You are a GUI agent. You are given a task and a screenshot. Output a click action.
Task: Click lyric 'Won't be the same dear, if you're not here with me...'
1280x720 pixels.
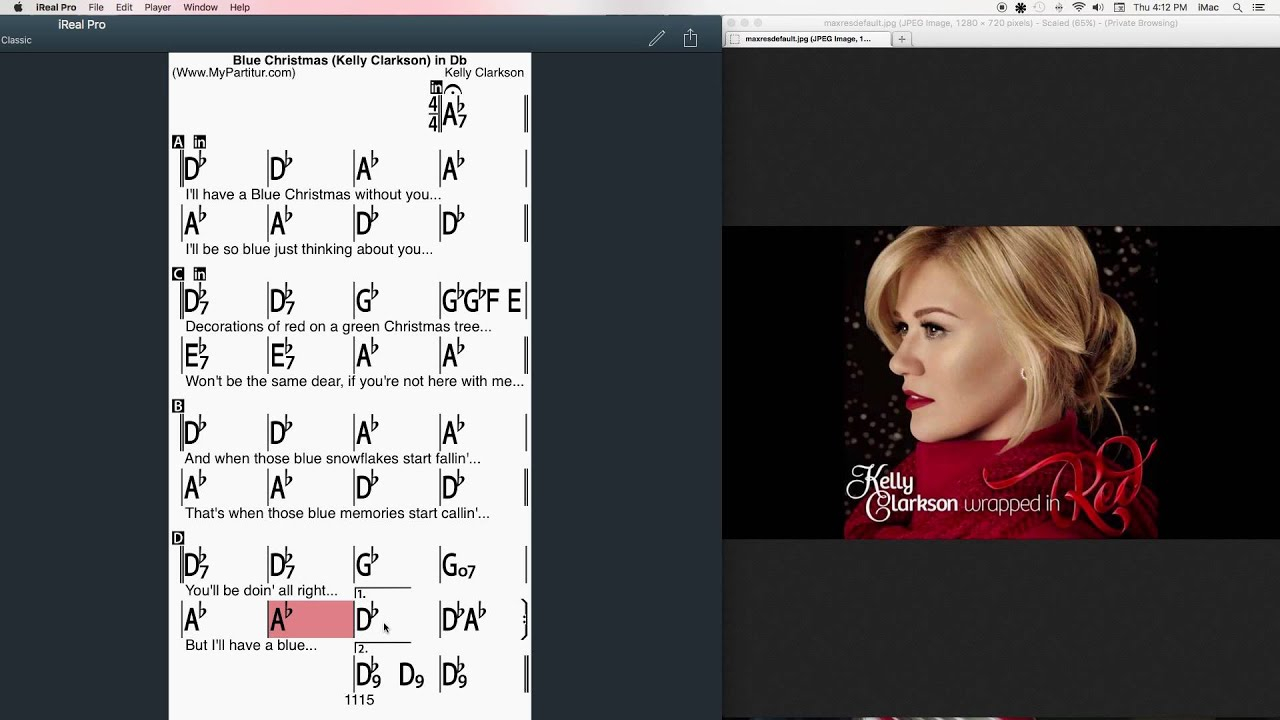point(354,381)
